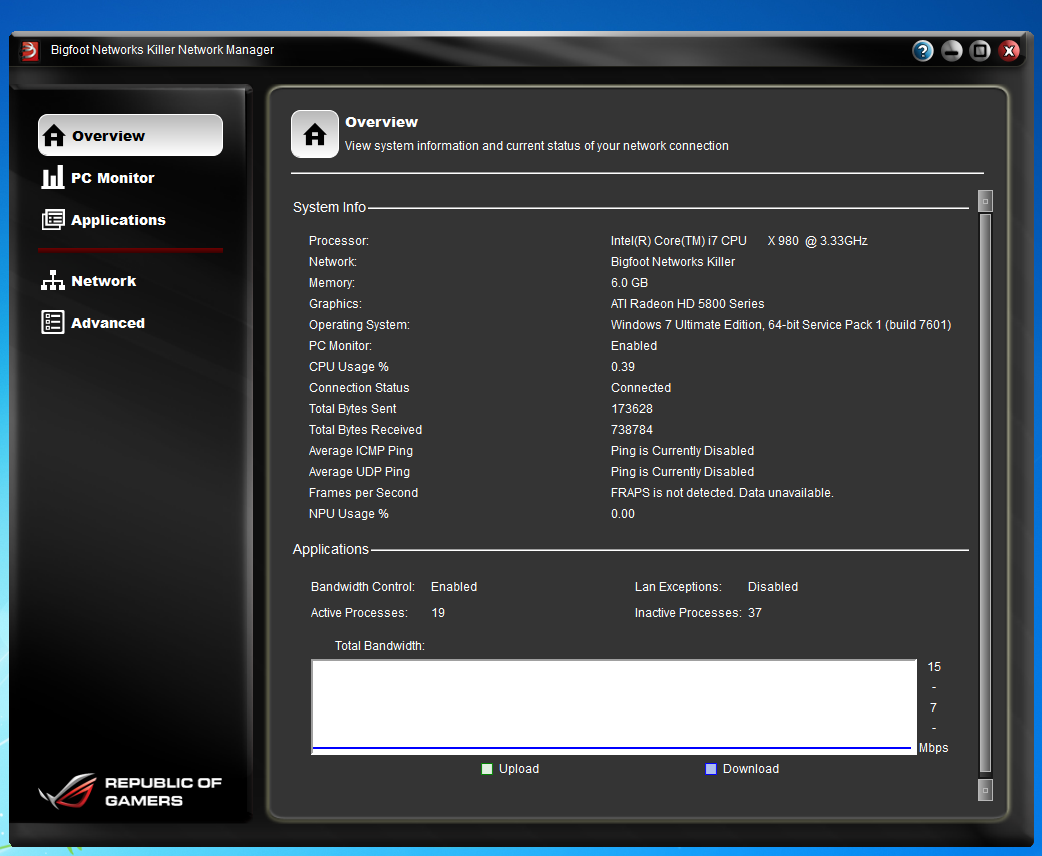Click the 'Processor:' label

pos(338,241)
